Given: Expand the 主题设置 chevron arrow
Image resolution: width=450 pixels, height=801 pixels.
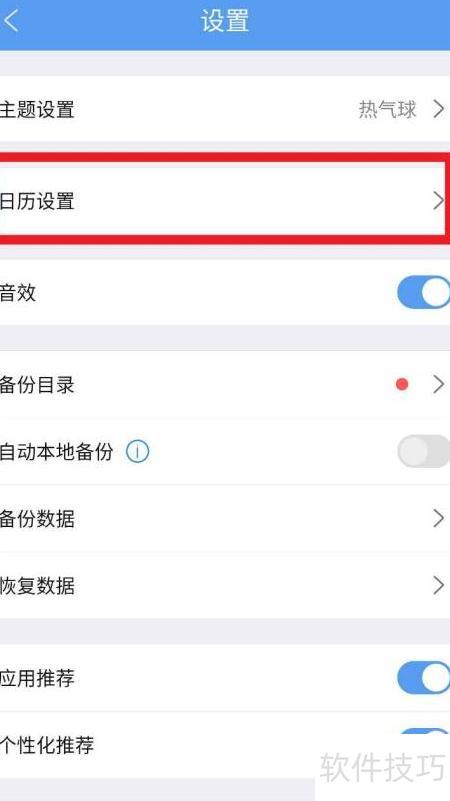Looking at the screenshot, I should click(438, 109).
